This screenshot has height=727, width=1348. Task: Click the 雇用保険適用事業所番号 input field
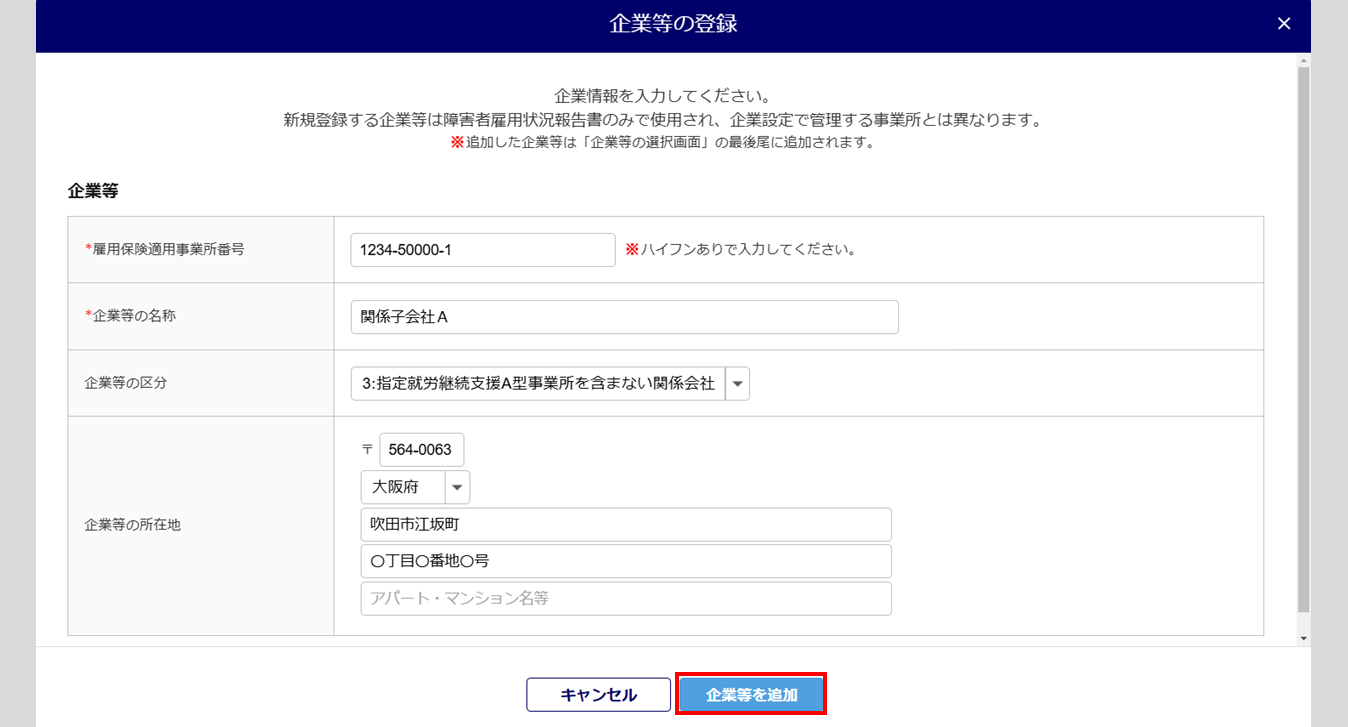(x=482, y=250)
